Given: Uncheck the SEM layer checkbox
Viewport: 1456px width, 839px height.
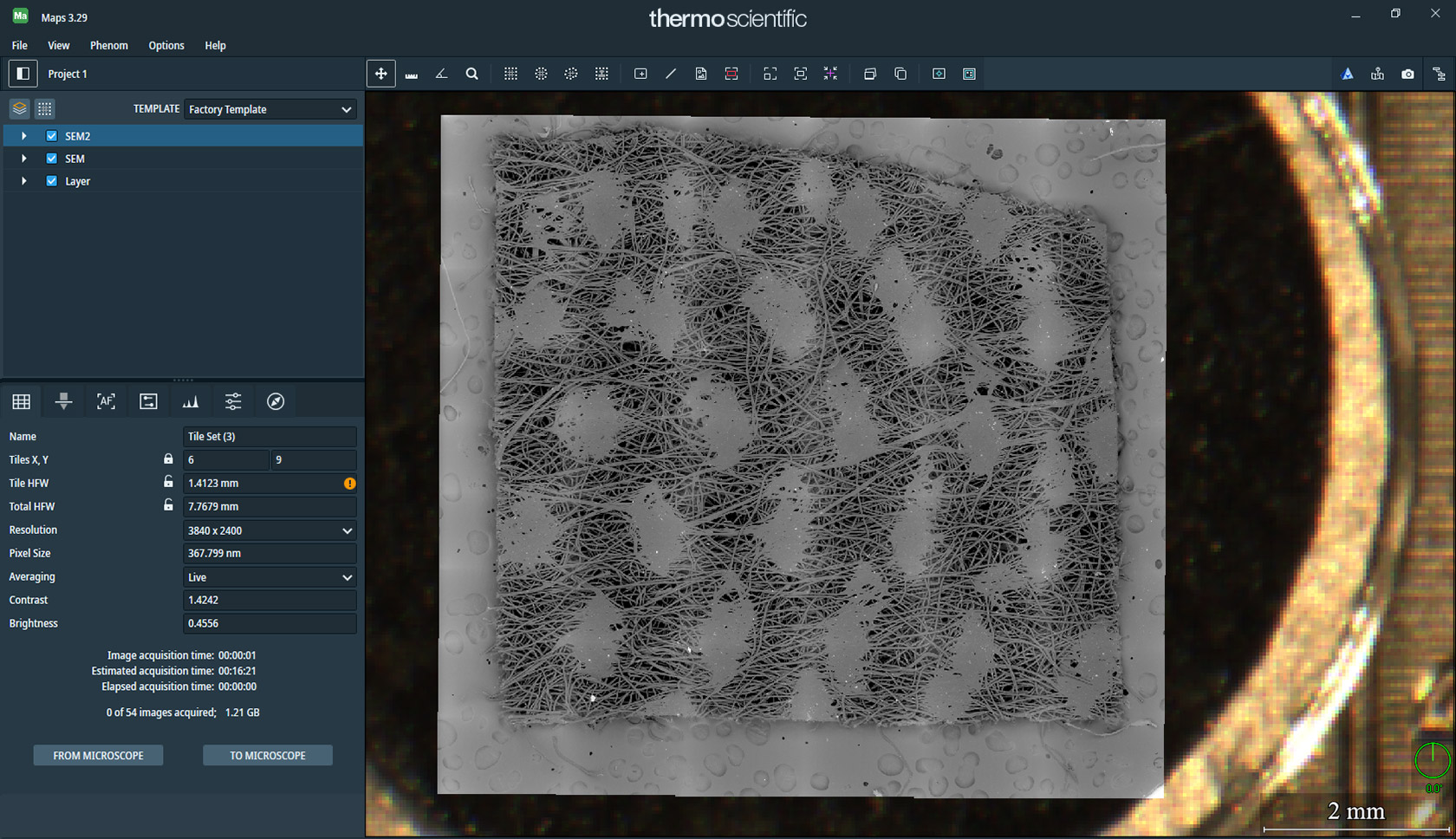Looking at the screenshot, I should pos(52,158).
